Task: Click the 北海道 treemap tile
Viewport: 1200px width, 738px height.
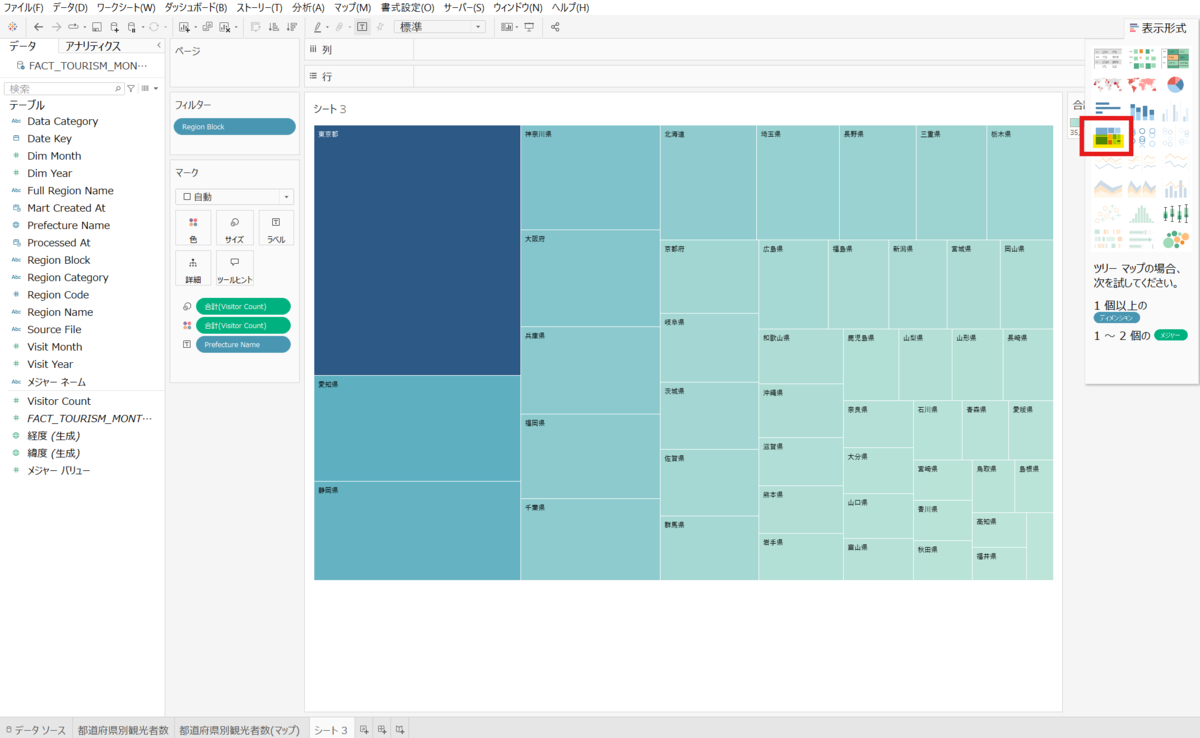Action: pos(707,182)
